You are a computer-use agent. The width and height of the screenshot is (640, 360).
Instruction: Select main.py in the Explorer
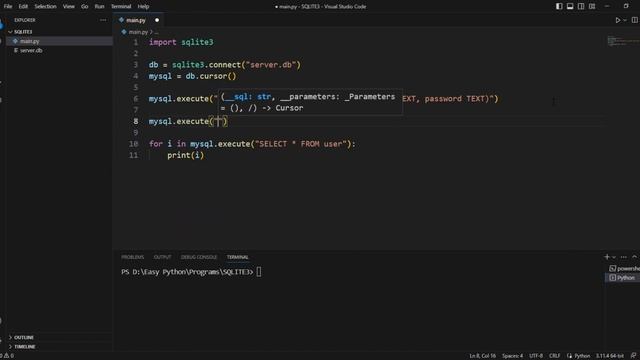(x=59, y=41)
